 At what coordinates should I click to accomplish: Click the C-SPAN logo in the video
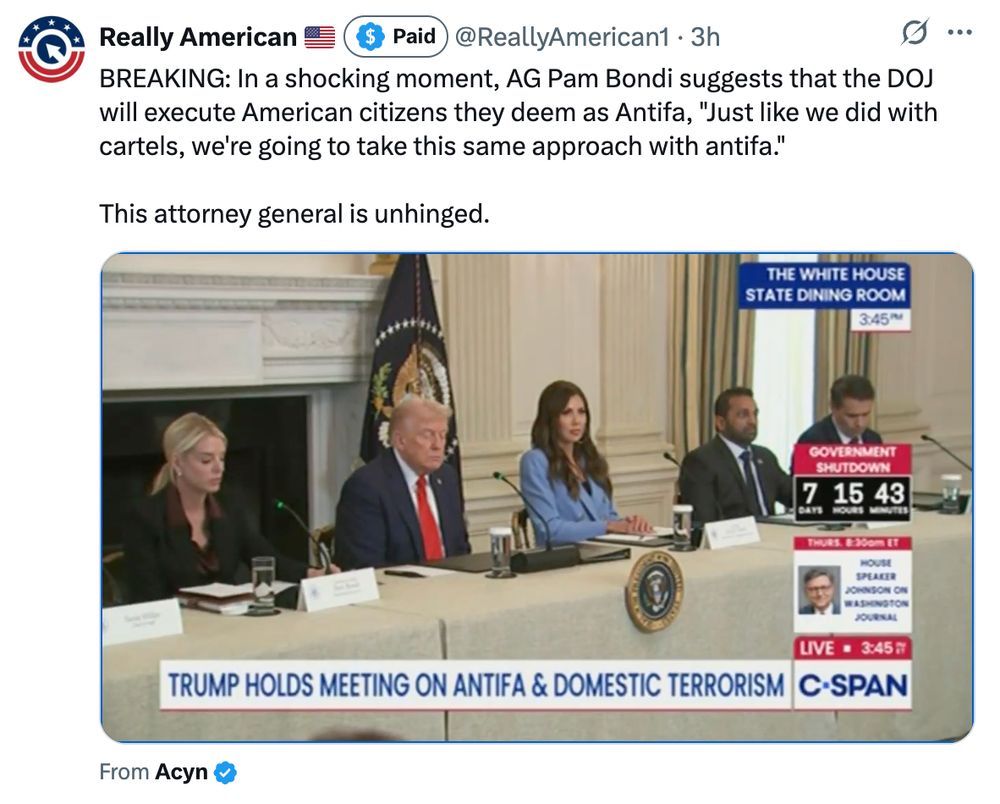coord(852,686)
